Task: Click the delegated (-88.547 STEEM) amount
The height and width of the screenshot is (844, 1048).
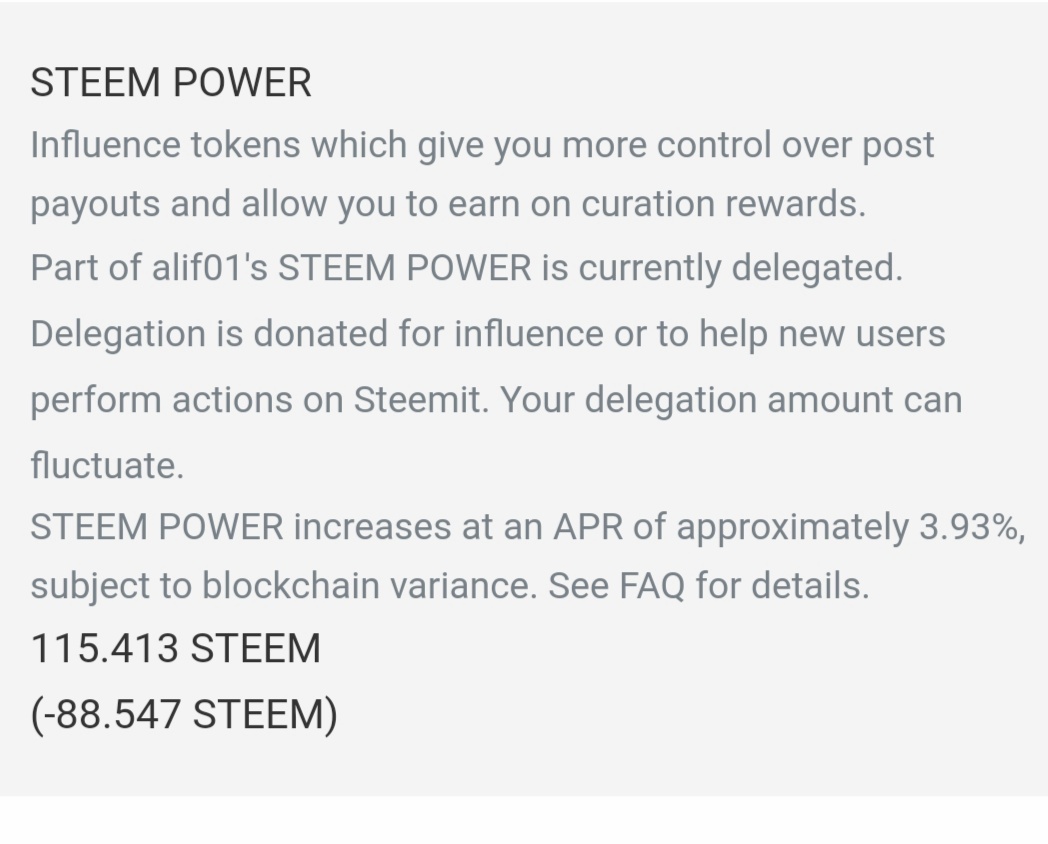Action: [183, 715]
